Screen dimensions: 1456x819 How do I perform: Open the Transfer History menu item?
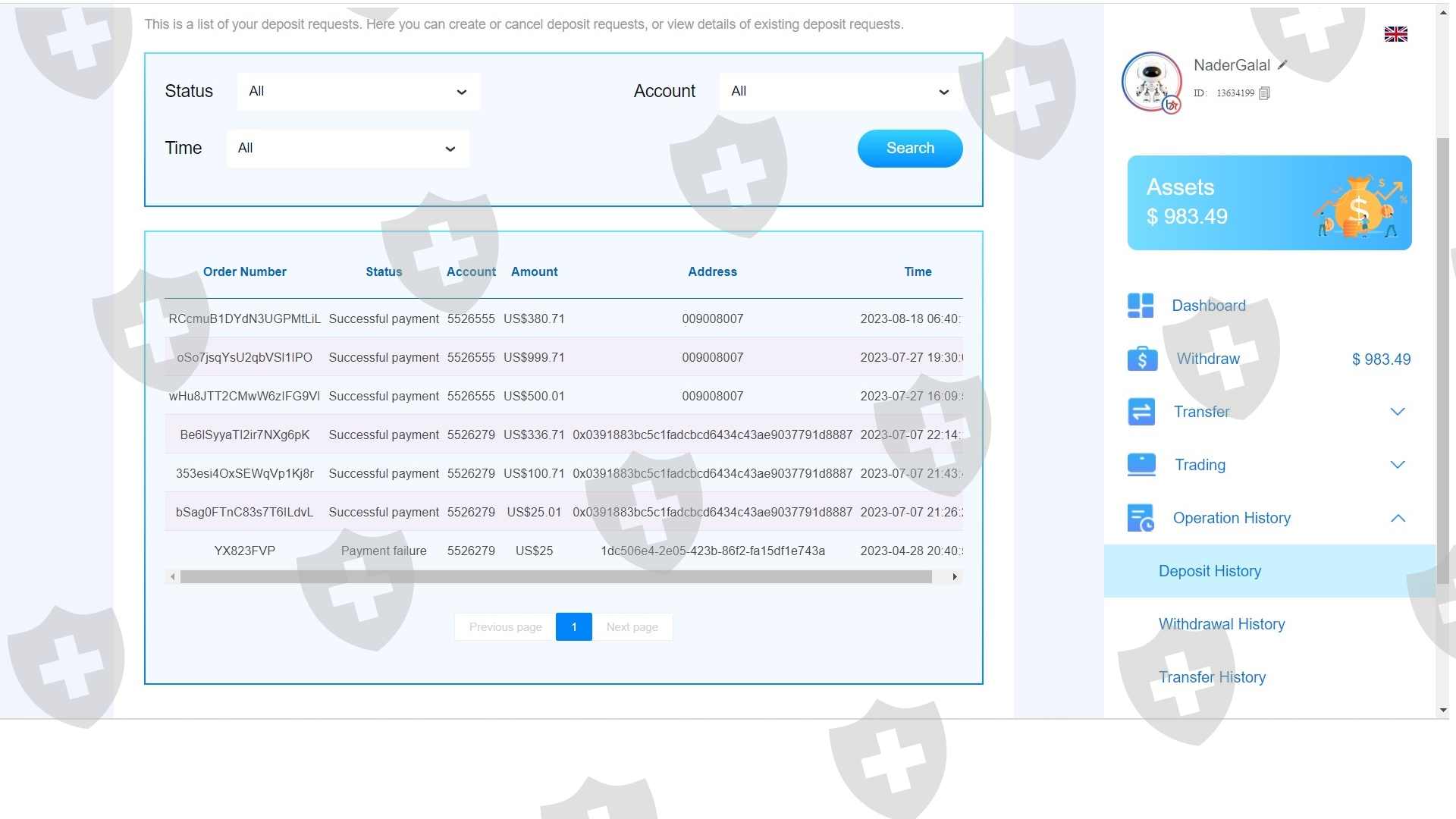tap(1212, 677)
